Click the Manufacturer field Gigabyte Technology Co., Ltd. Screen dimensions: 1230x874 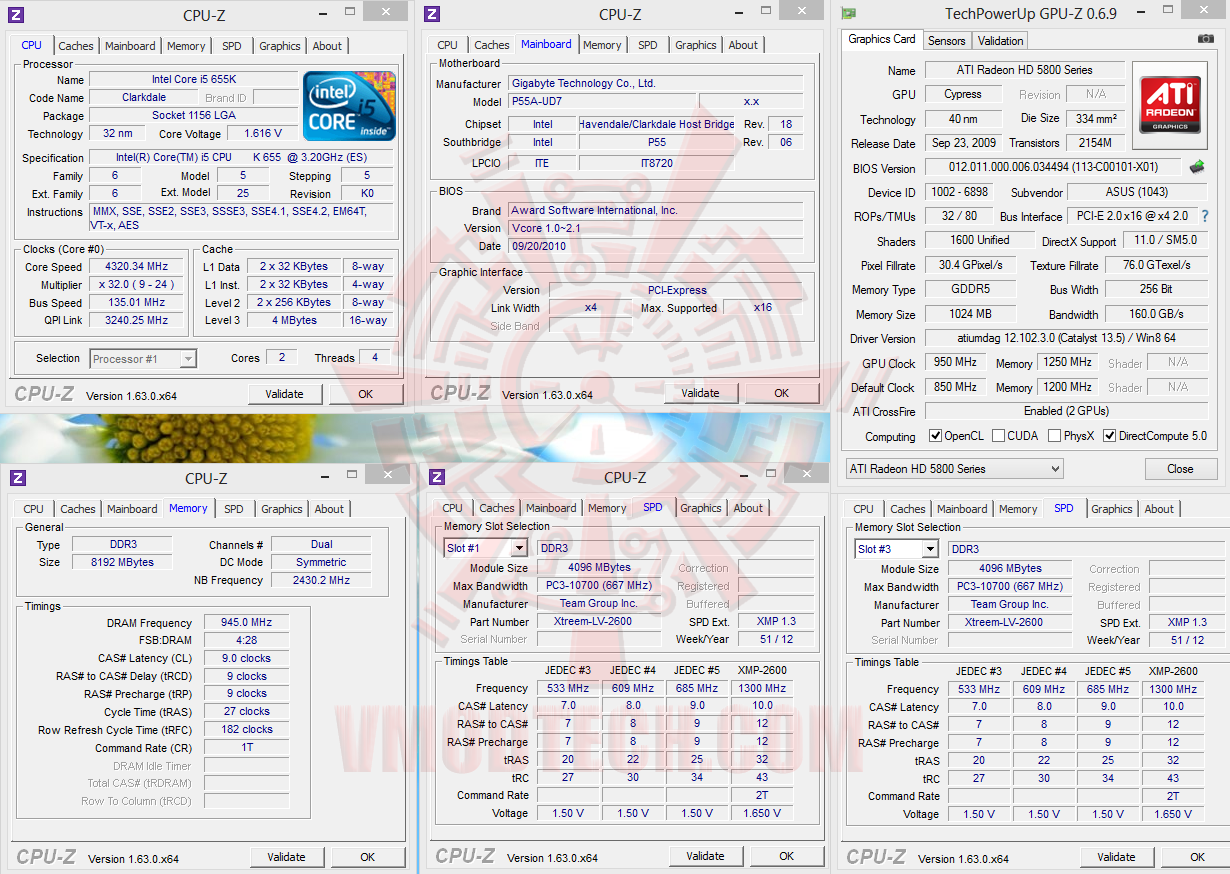pyautogui.click(x=655, y=84)
